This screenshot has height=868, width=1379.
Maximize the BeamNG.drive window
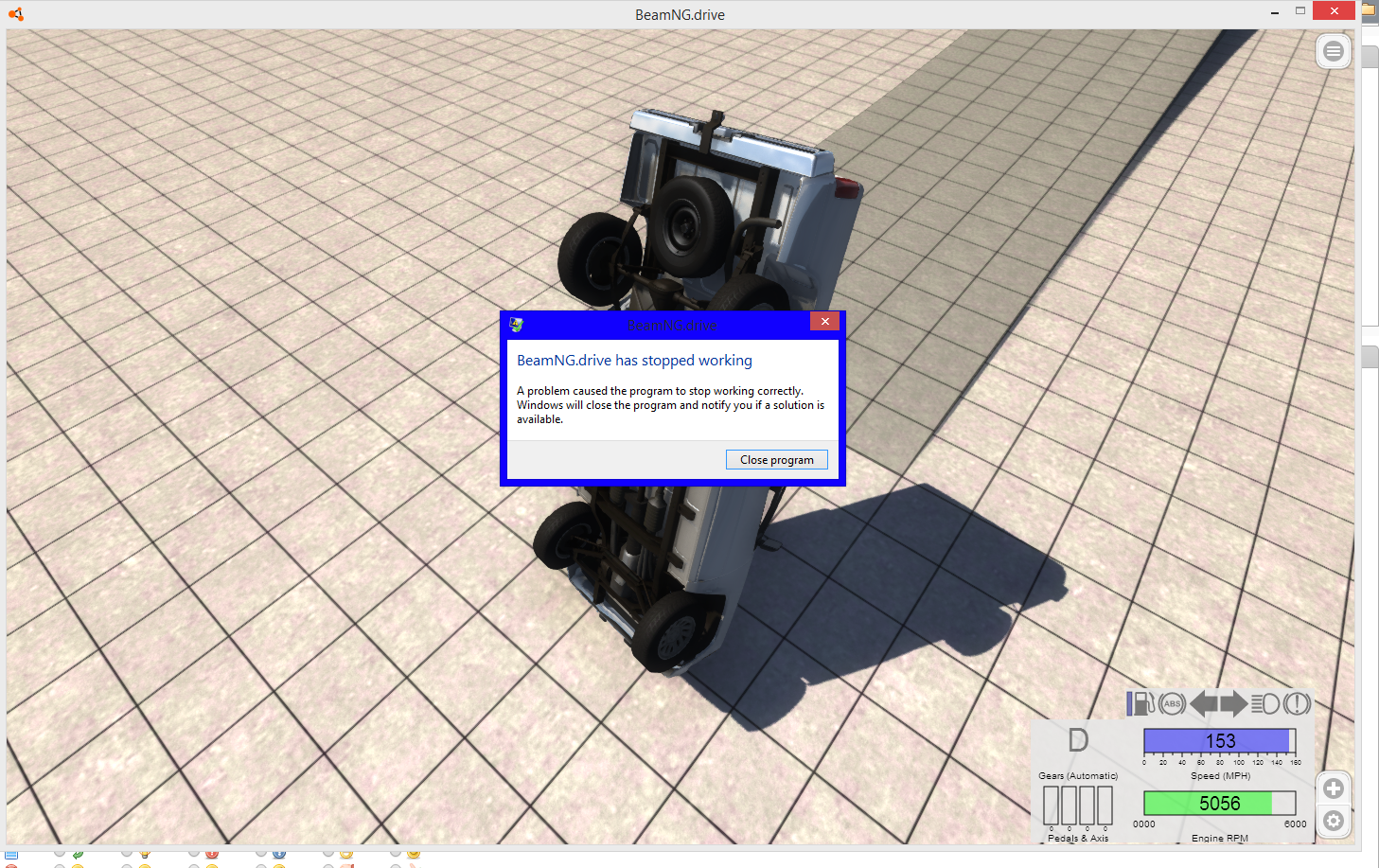pyautogui.click(x=1300, y=11)
